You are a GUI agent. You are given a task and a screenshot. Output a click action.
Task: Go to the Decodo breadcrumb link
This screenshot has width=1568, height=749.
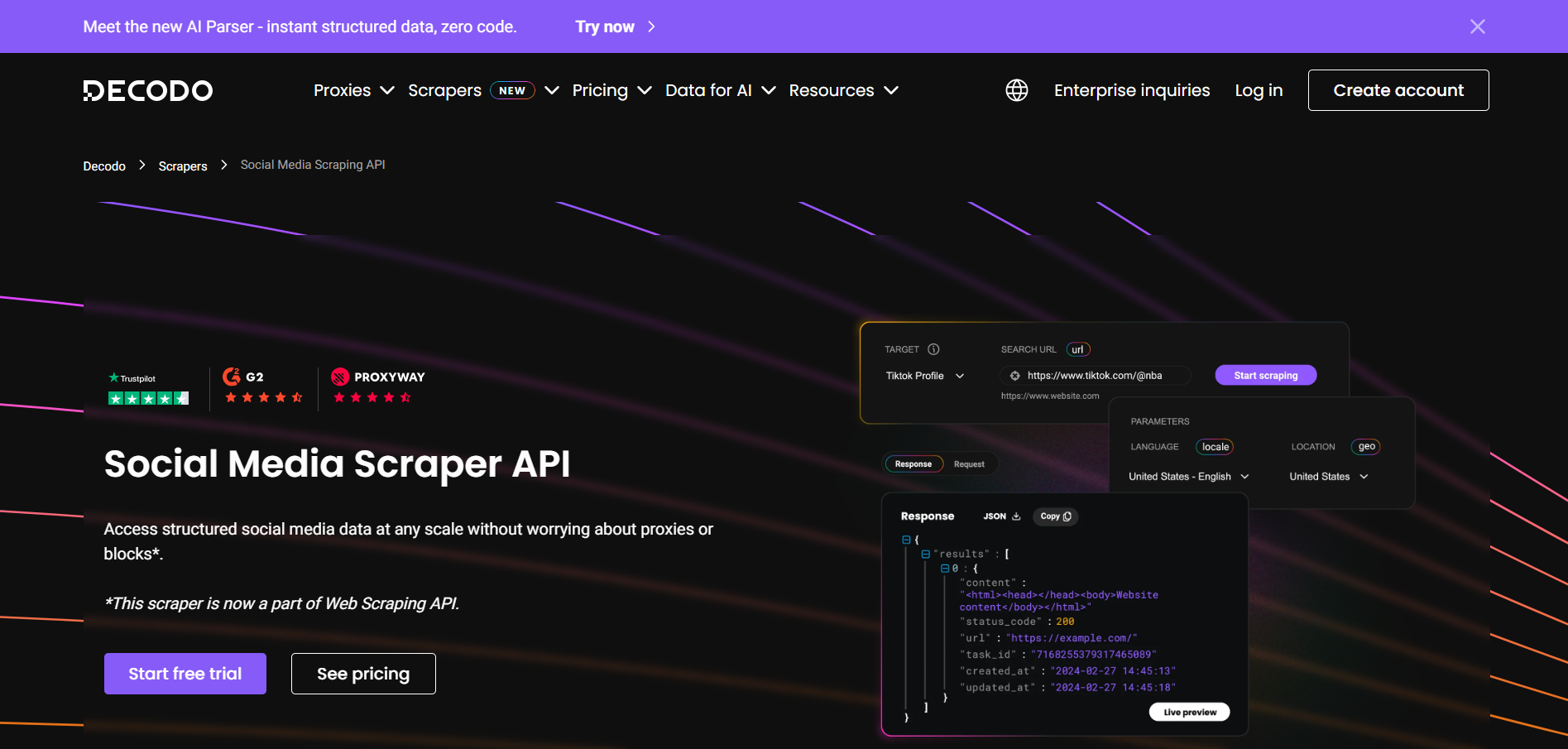pyautogui.click(x=104, y=166)
